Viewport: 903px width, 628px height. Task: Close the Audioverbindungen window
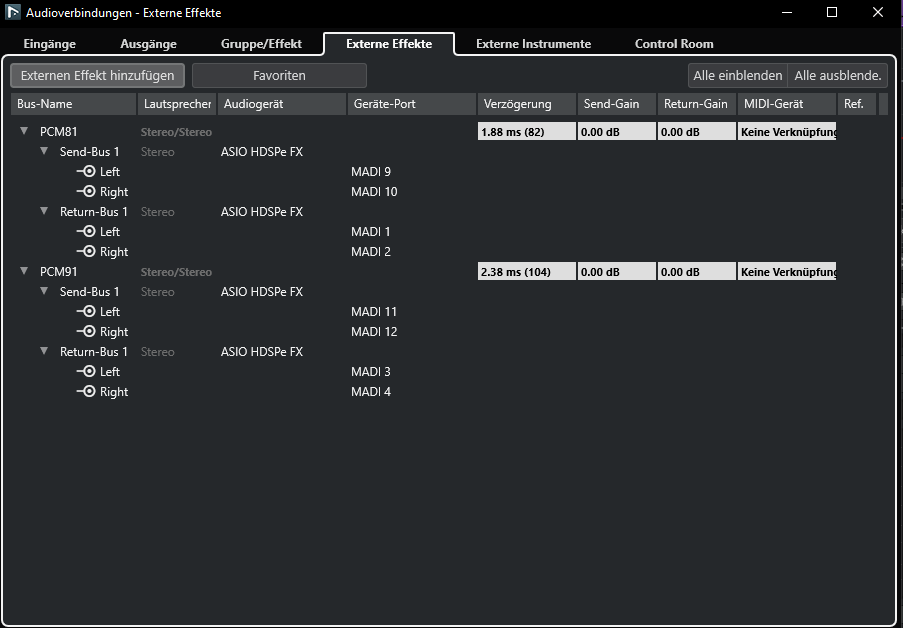878,12
